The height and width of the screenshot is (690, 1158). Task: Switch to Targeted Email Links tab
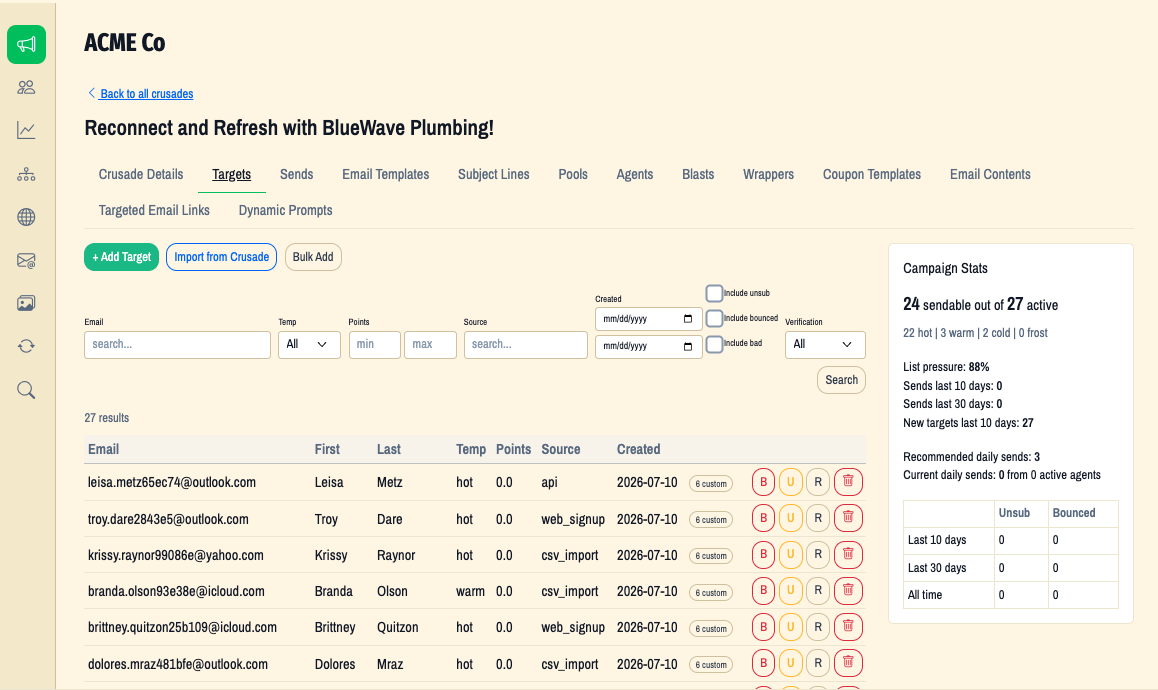point(154,211)
